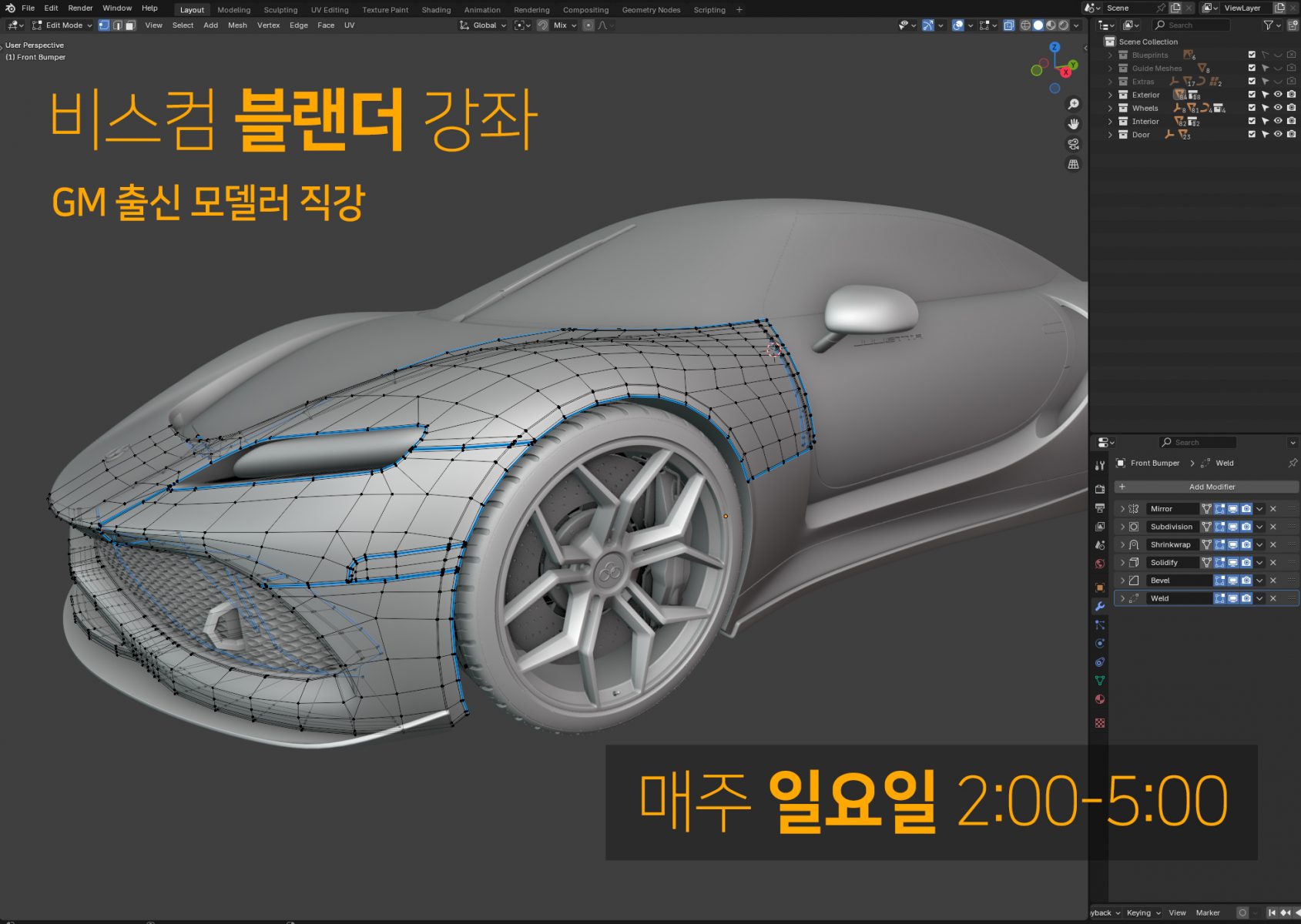The width and height of the screenshot is (1301, 924).
Task: Remove the Bevel modifier
Action: 1272,581
